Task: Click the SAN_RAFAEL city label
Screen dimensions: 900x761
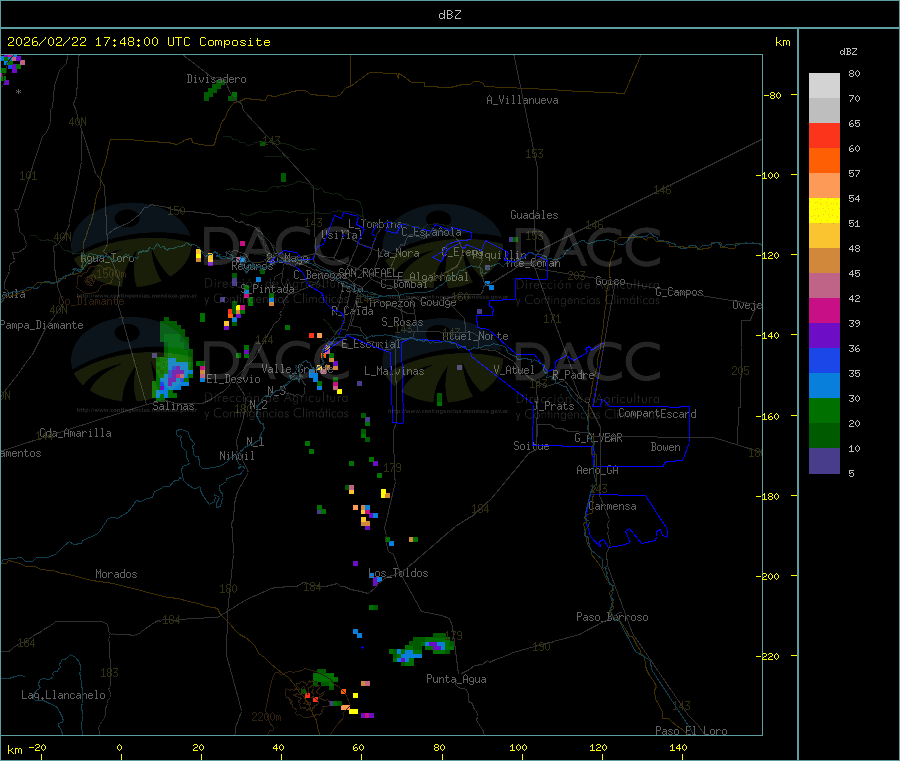Action: [x=367, y=272]
